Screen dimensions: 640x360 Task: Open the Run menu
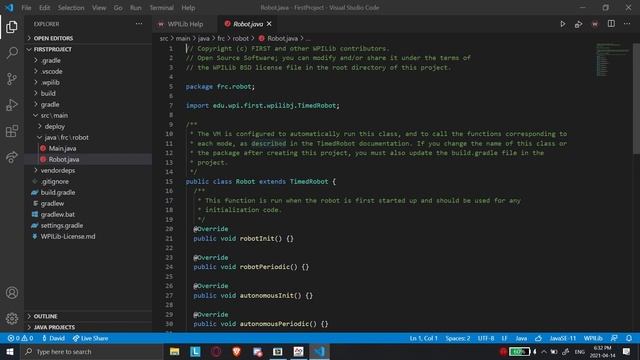coord(136,7)
